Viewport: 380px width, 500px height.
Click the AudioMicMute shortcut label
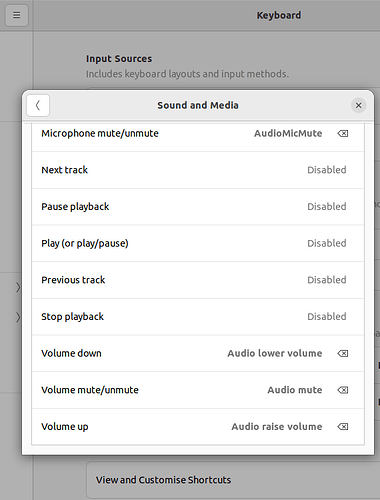tap(288, 133)
